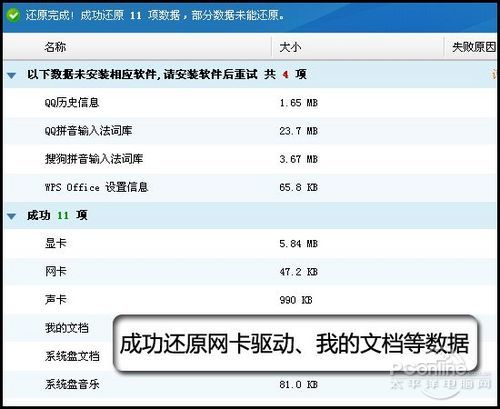500x409 pixels.
Task: Select the 搜狗拼音输入法词库 entry
Action: [x=94, y=159]
